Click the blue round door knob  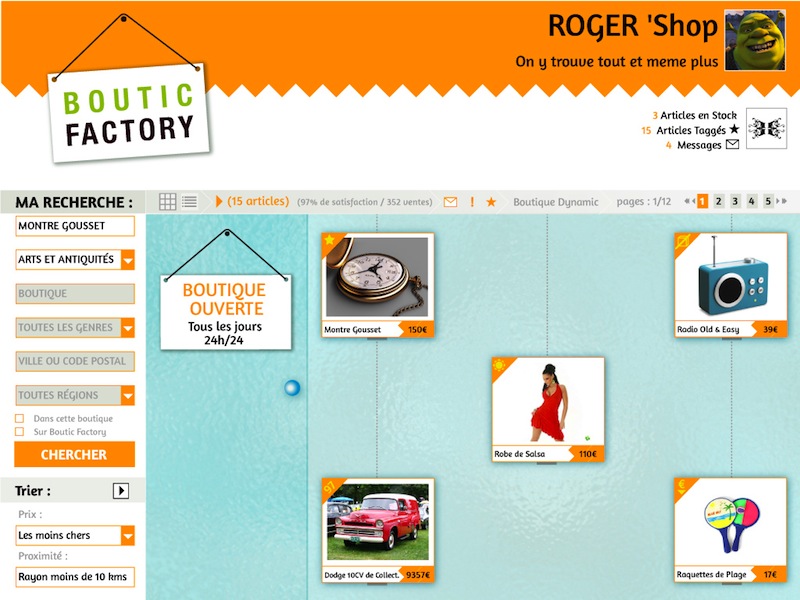[x=292, y=387]
